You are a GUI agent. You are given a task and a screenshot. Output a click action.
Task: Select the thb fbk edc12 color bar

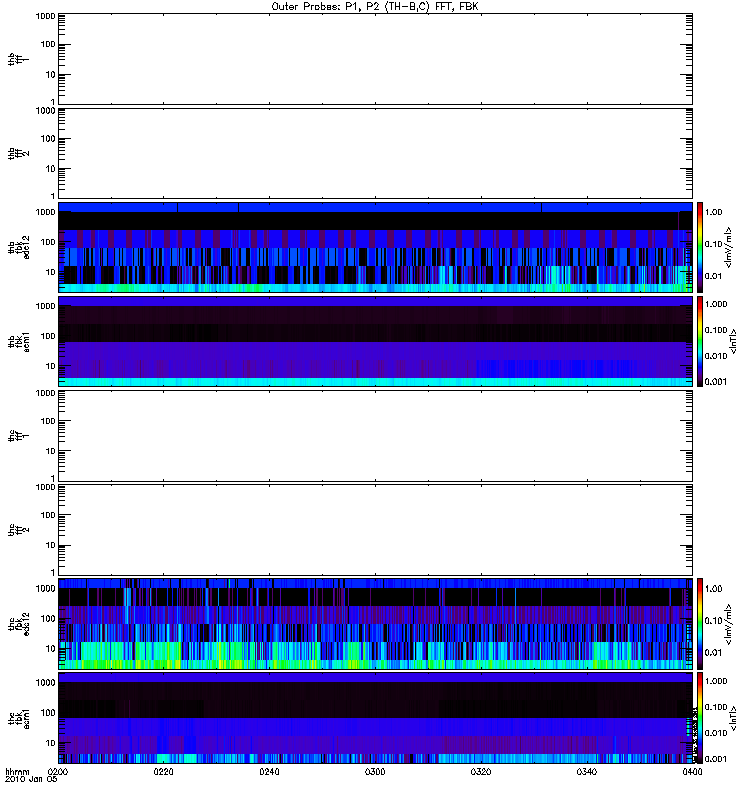tap(700, 247)
